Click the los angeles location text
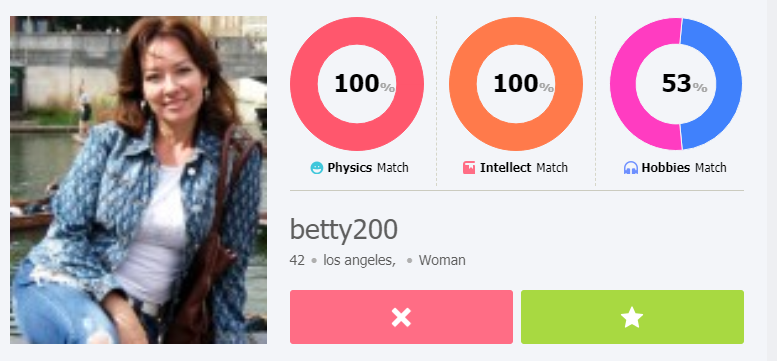The height and width of the screenshot is (361, 777). point(359,260)
